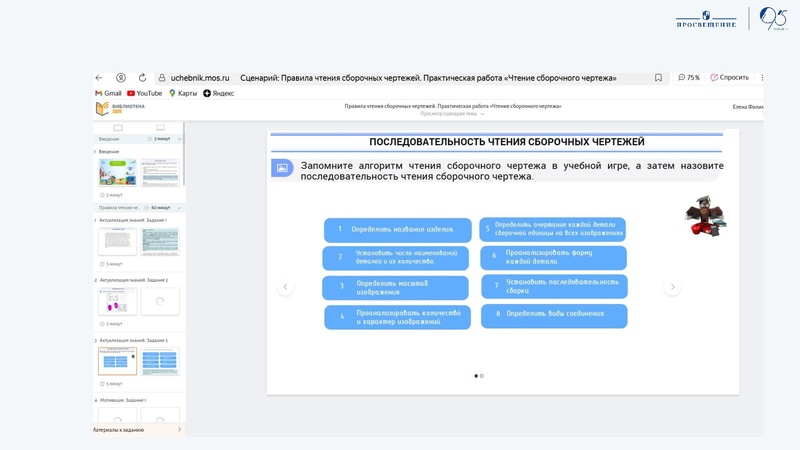Click card 7 Установить последовательность сборки
Screen dimensions: 800x450
[554, 286]
